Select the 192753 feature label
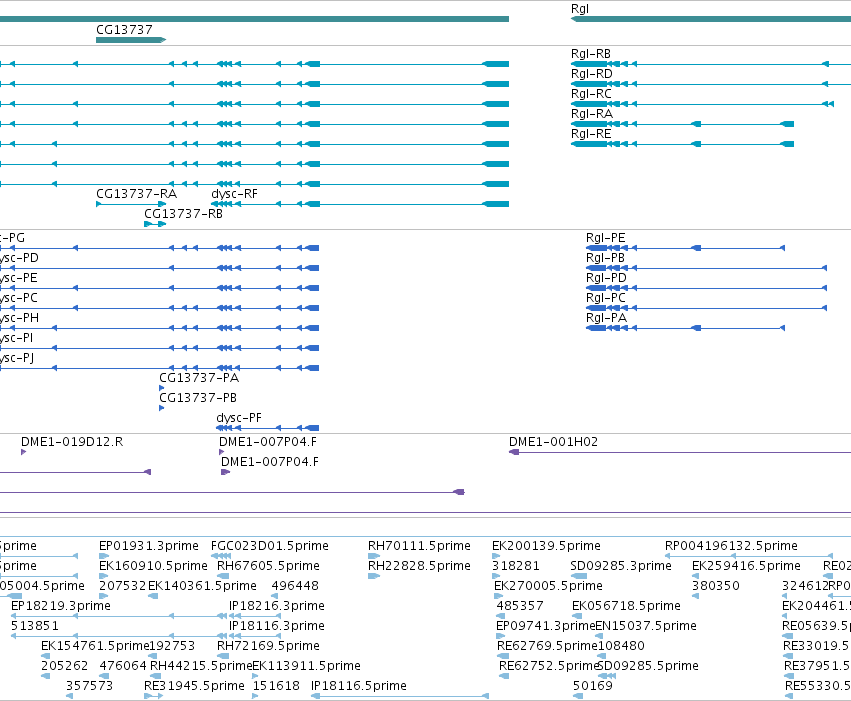Image resolution: width=851 pixels, height=701 pixels. (172, 646)
